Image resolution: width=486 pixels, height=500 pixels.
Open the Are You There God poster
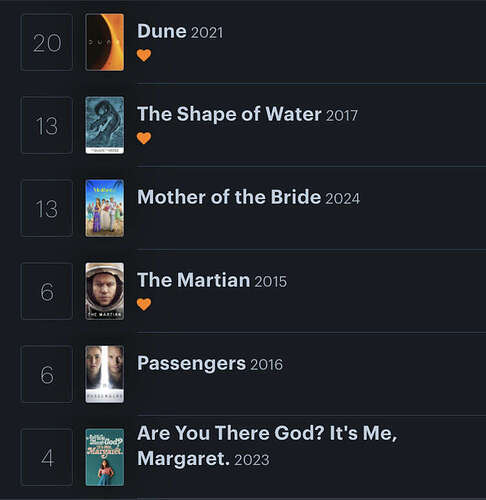(105, 457)
